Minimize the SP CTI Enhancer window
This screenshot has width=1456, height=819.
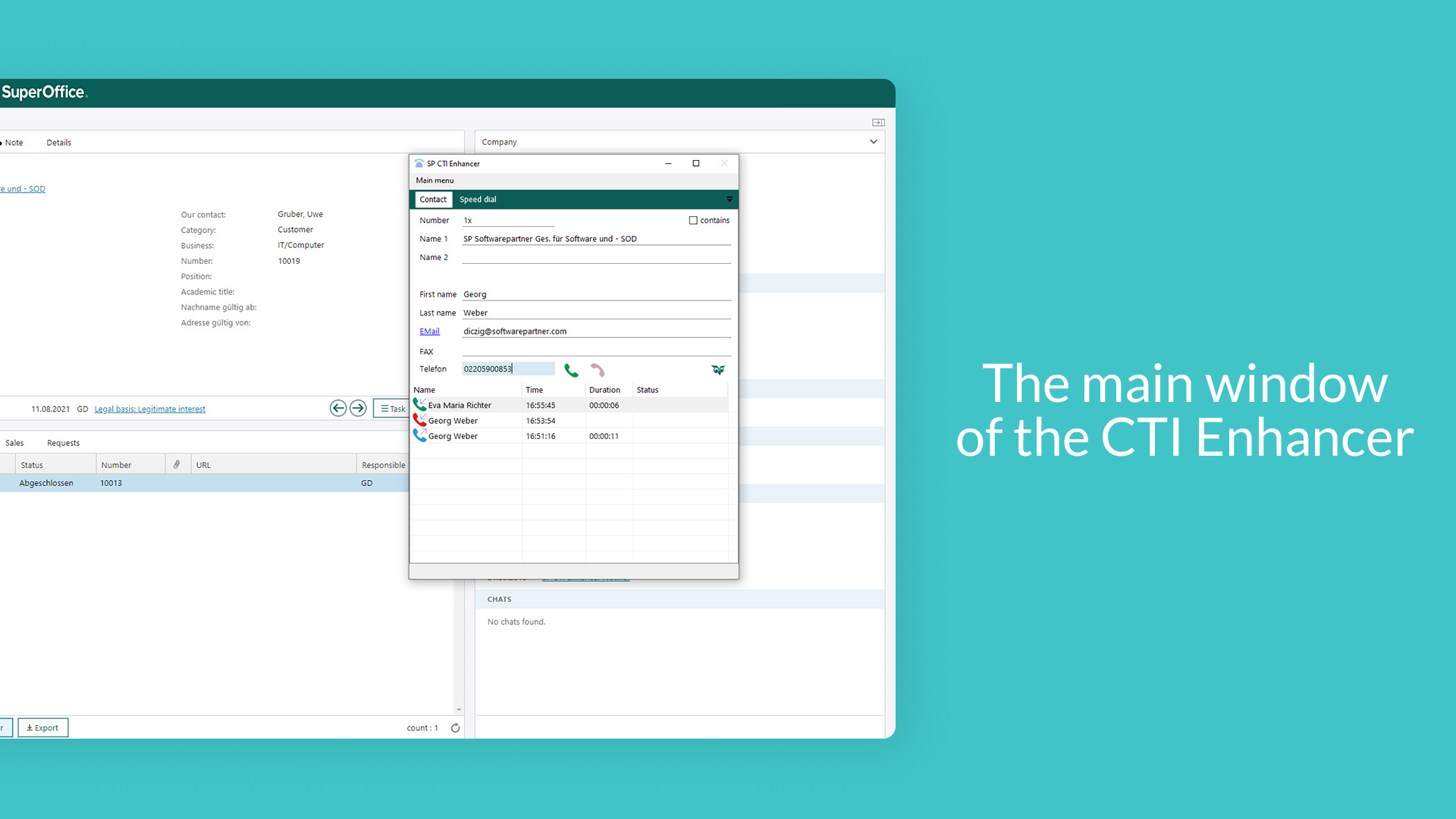coord(668,164)
